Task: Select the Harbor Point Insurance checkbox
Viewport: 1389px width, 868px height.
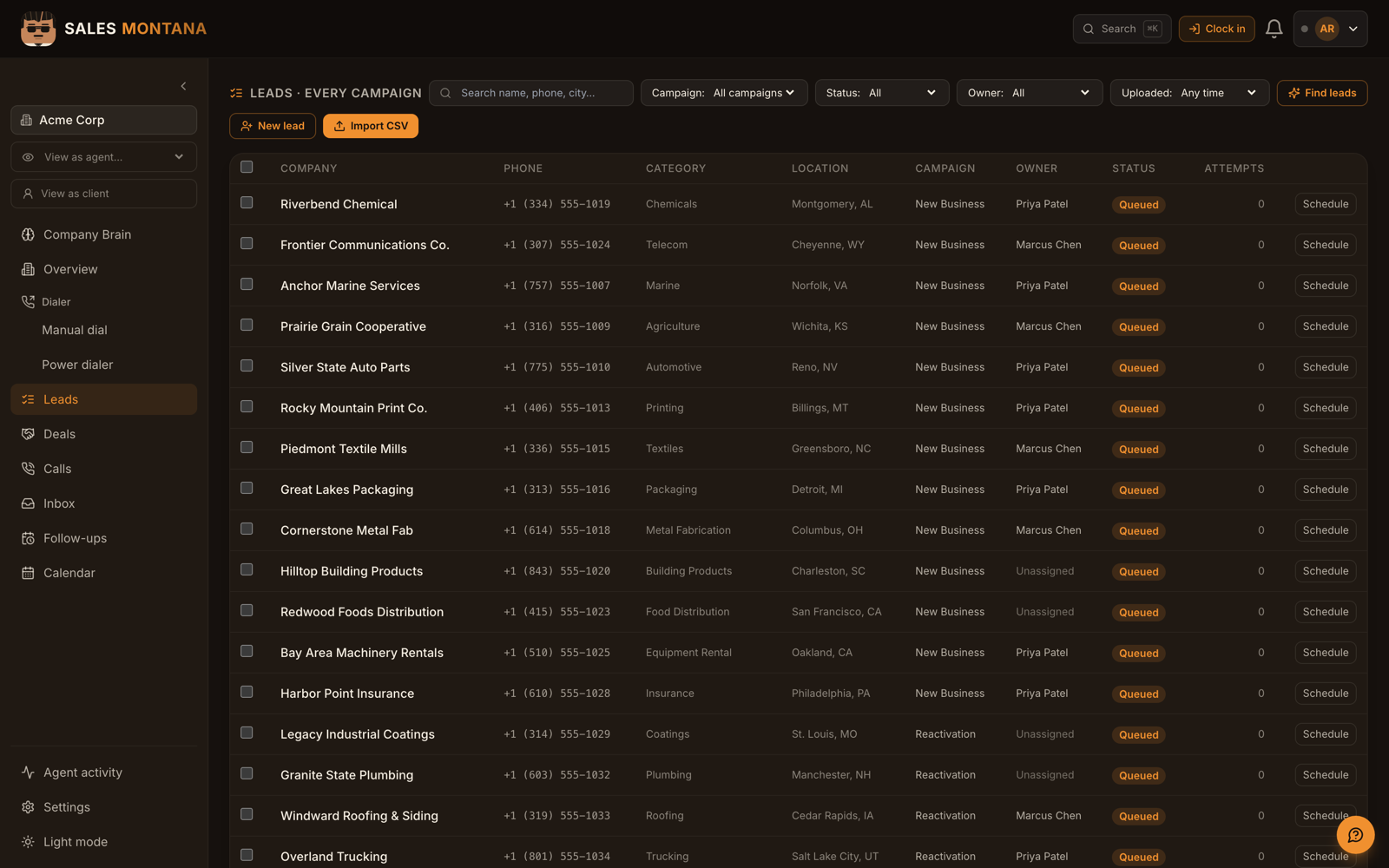Action: click(x=247, y=692)
